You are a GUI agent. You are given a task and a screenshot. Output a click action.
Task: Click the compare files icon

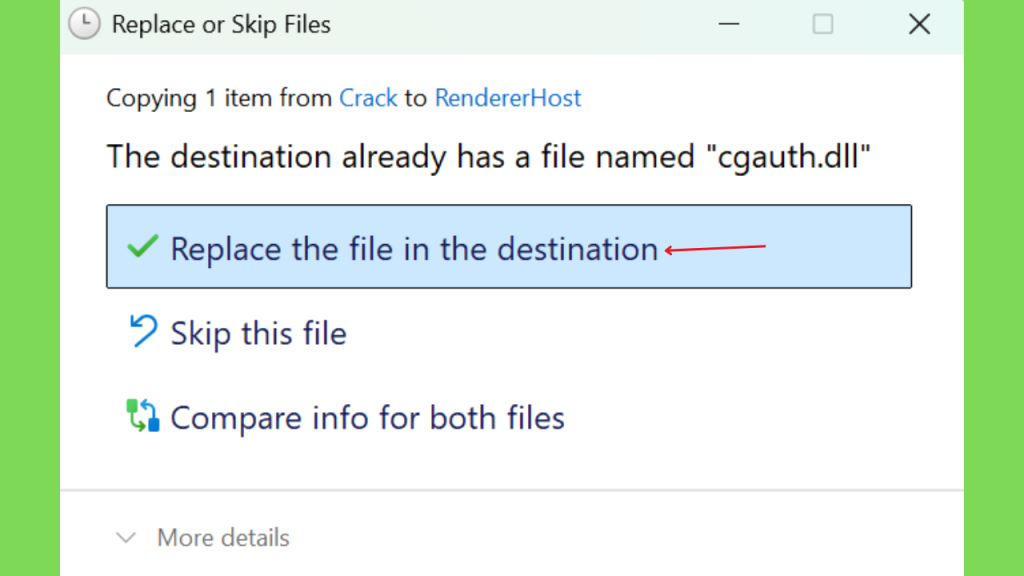pyautogui.click(x=143, y=415)
